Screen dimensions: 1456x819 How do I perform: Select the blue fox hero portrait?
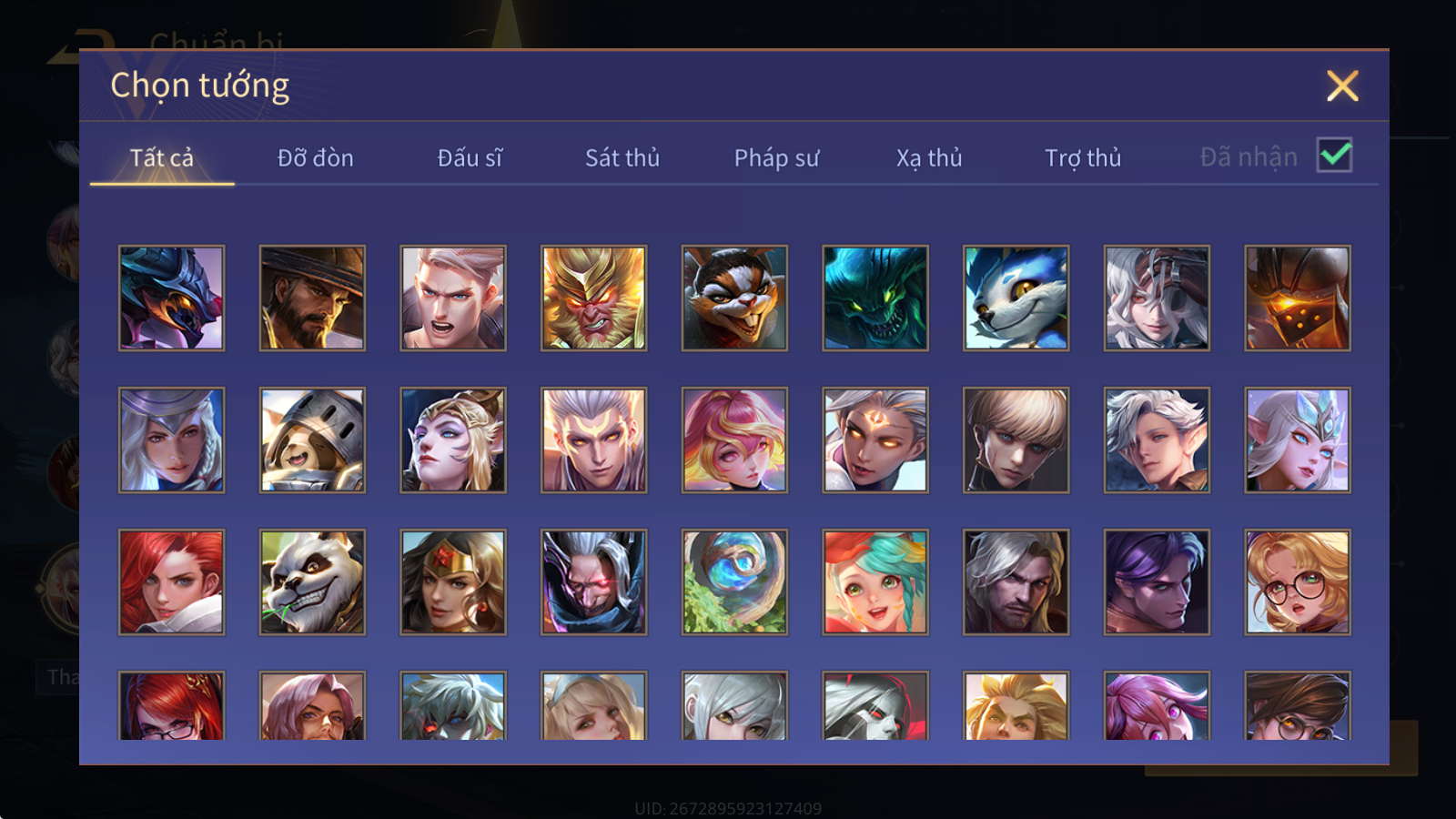click(x=1016, y=298)
